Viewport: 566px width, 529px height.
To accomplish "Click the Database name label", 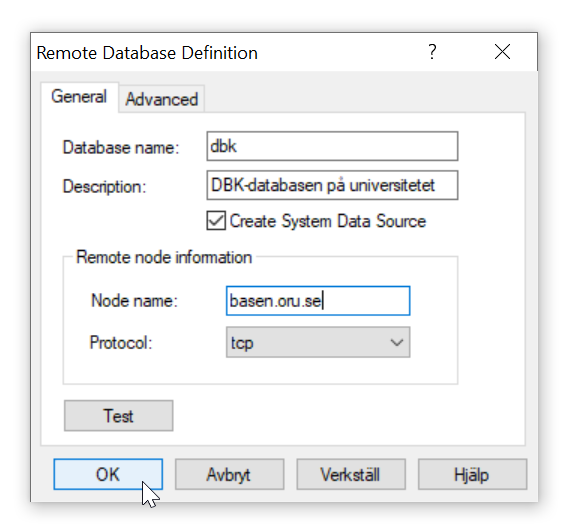I will pos(121,148).
